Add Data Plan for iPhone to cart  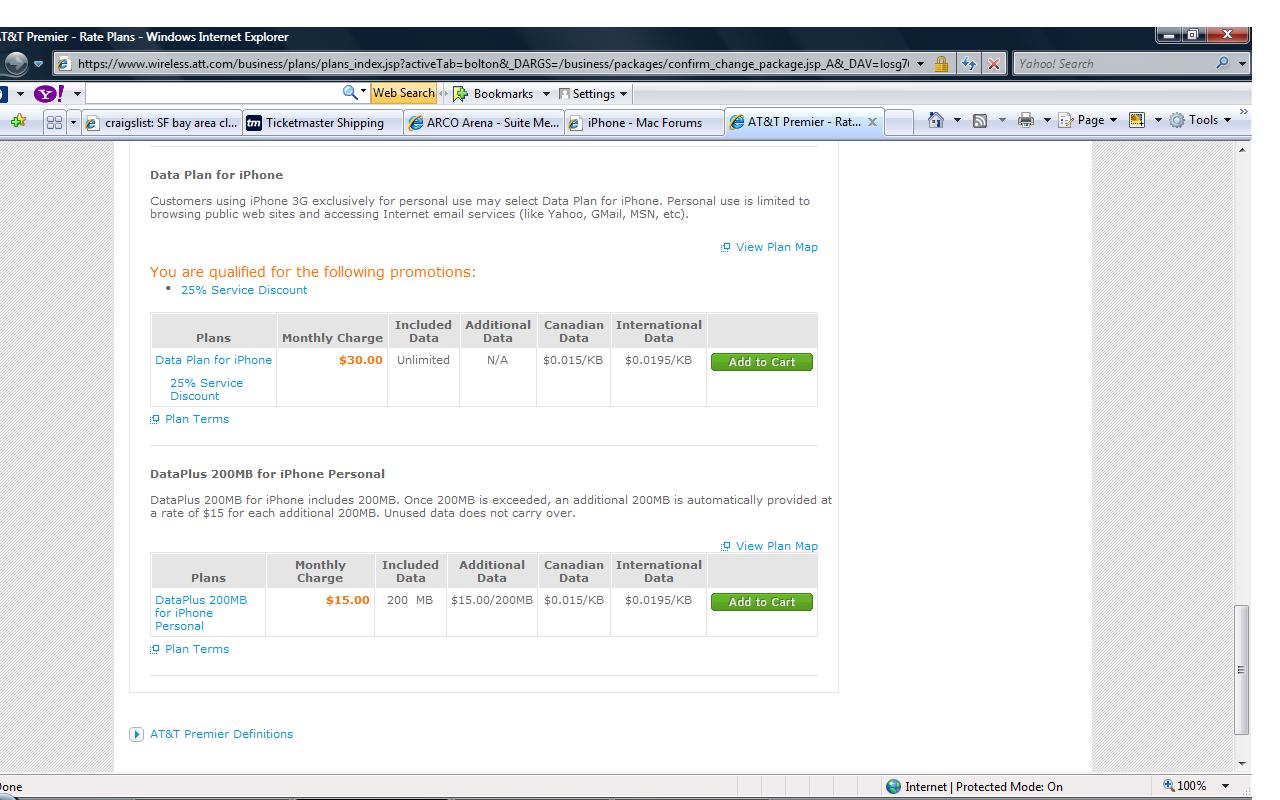(x=761, y=362)
